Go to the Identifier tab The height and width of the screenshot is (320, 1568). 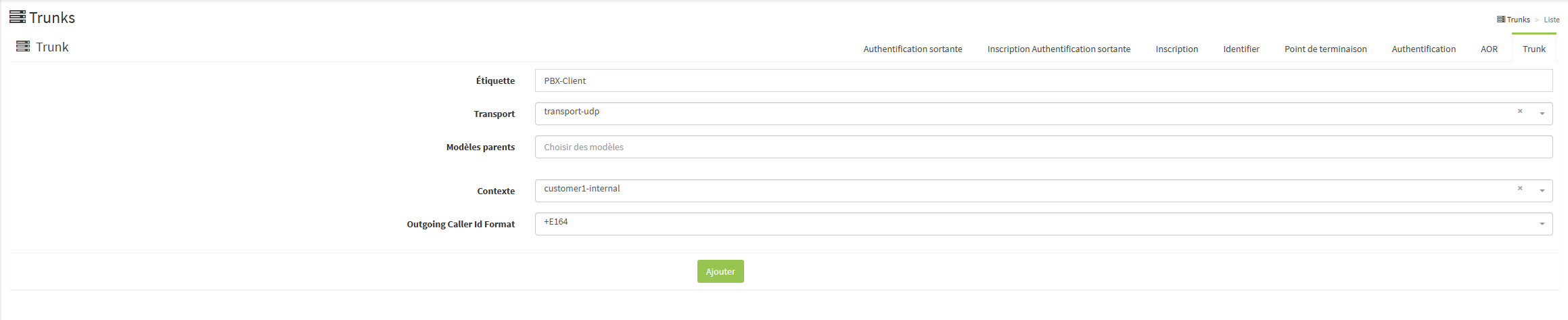click(x=1241, y=49)
